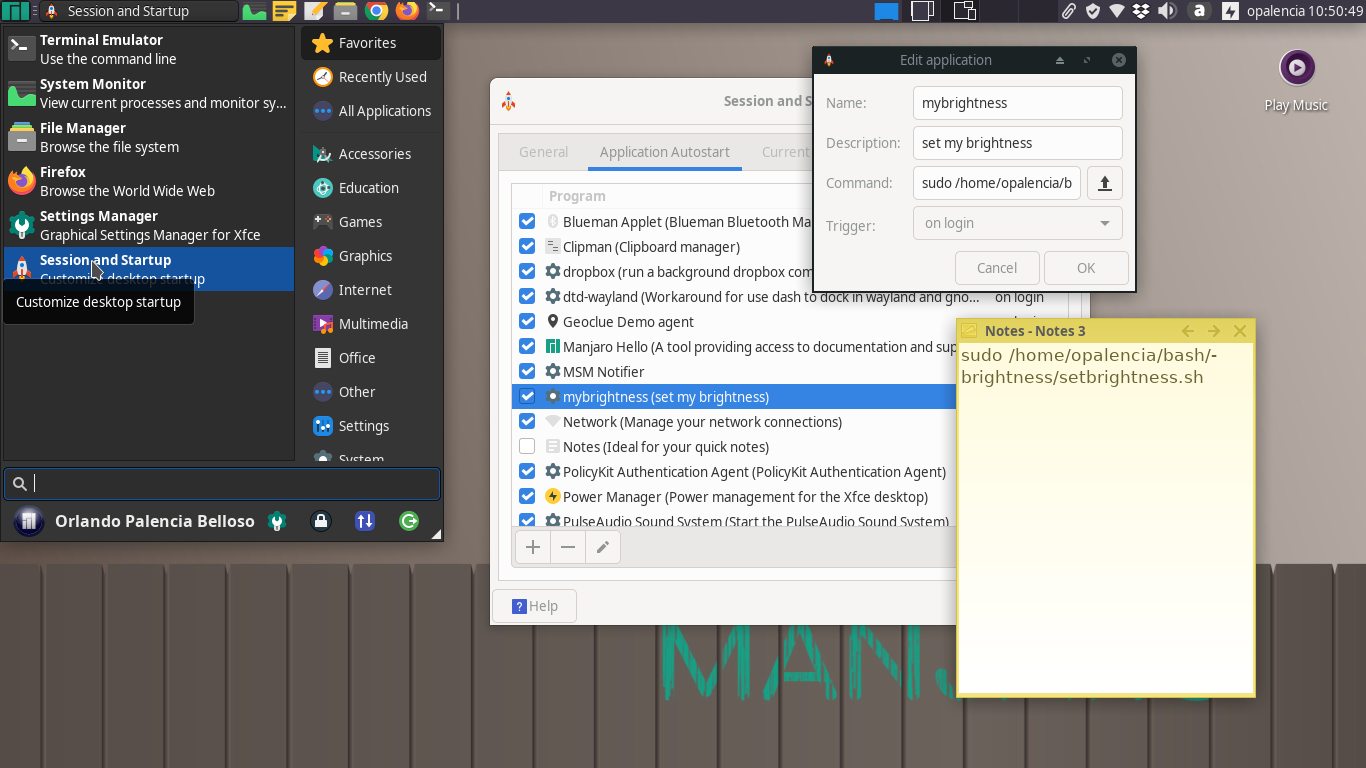This screenshot has width=1366, height=768.
Task: Uncheck Clipman autostart checkbox
Action: point(527,246)
